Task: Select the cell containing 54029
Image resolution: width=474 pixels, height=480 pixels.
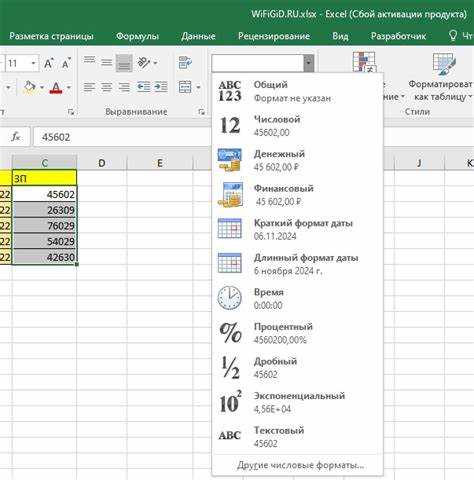Action: pos(44,241)
